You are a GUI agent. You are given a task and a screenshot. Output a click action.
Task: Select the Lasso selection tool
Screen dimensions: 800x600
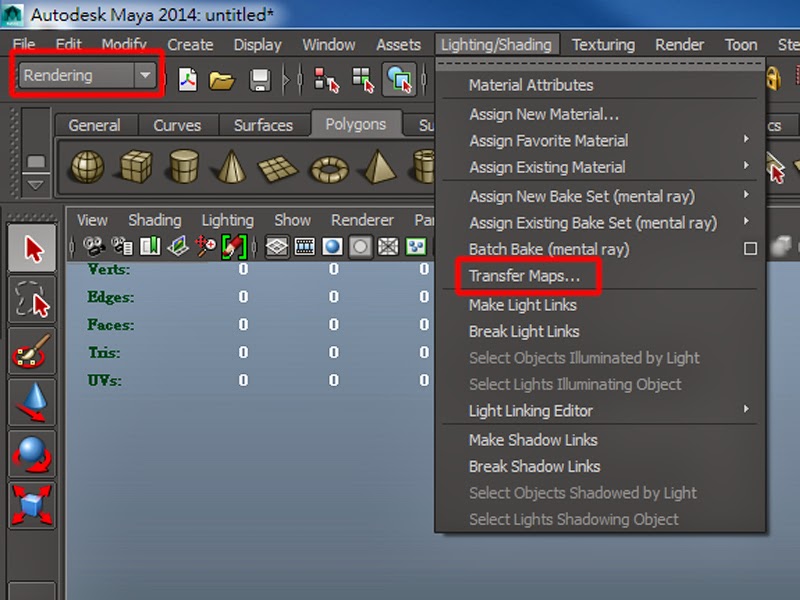[30, 296]
